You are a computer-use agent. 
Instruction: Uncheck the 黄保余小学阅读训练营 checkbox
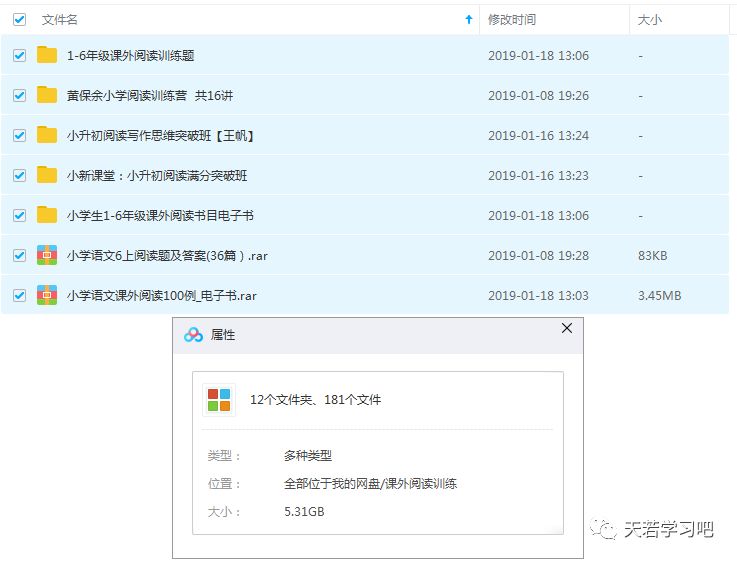click(19, 95)
